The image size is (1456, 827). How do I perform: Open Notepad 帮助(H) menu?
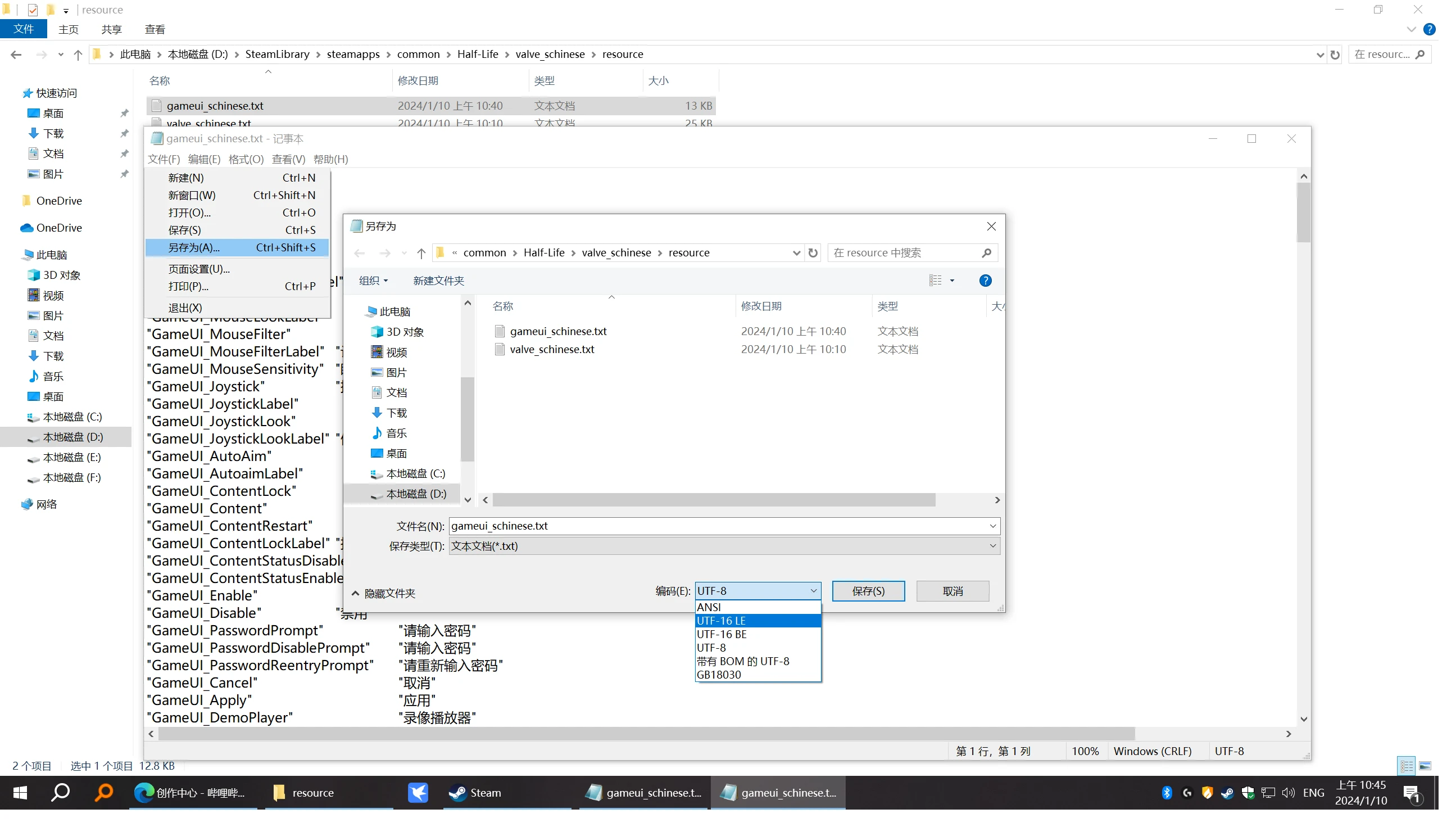click(x=330, y=160)
